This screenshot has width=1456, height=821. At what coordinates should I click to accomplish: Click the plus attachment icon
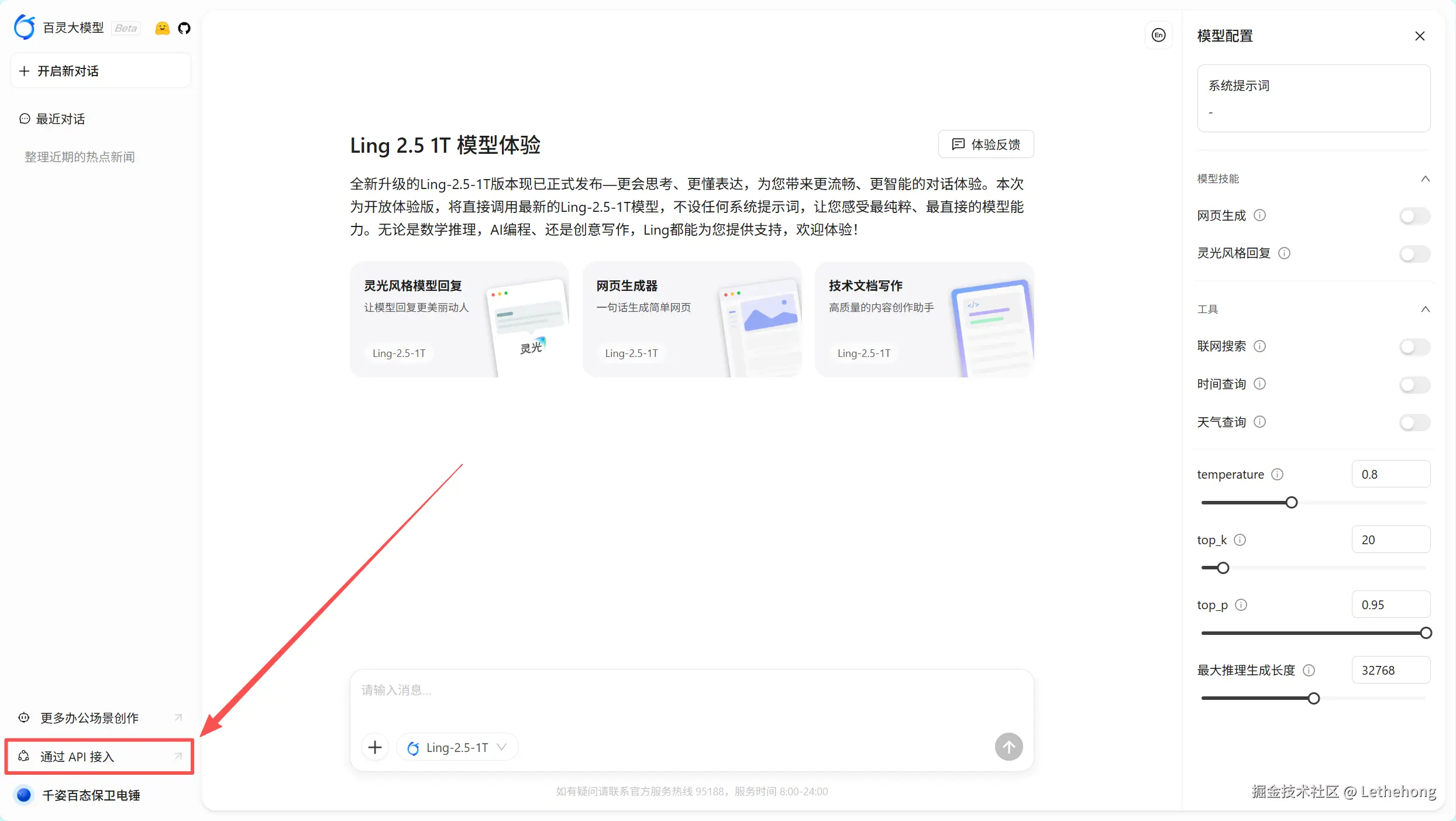(x=375, y=747)
